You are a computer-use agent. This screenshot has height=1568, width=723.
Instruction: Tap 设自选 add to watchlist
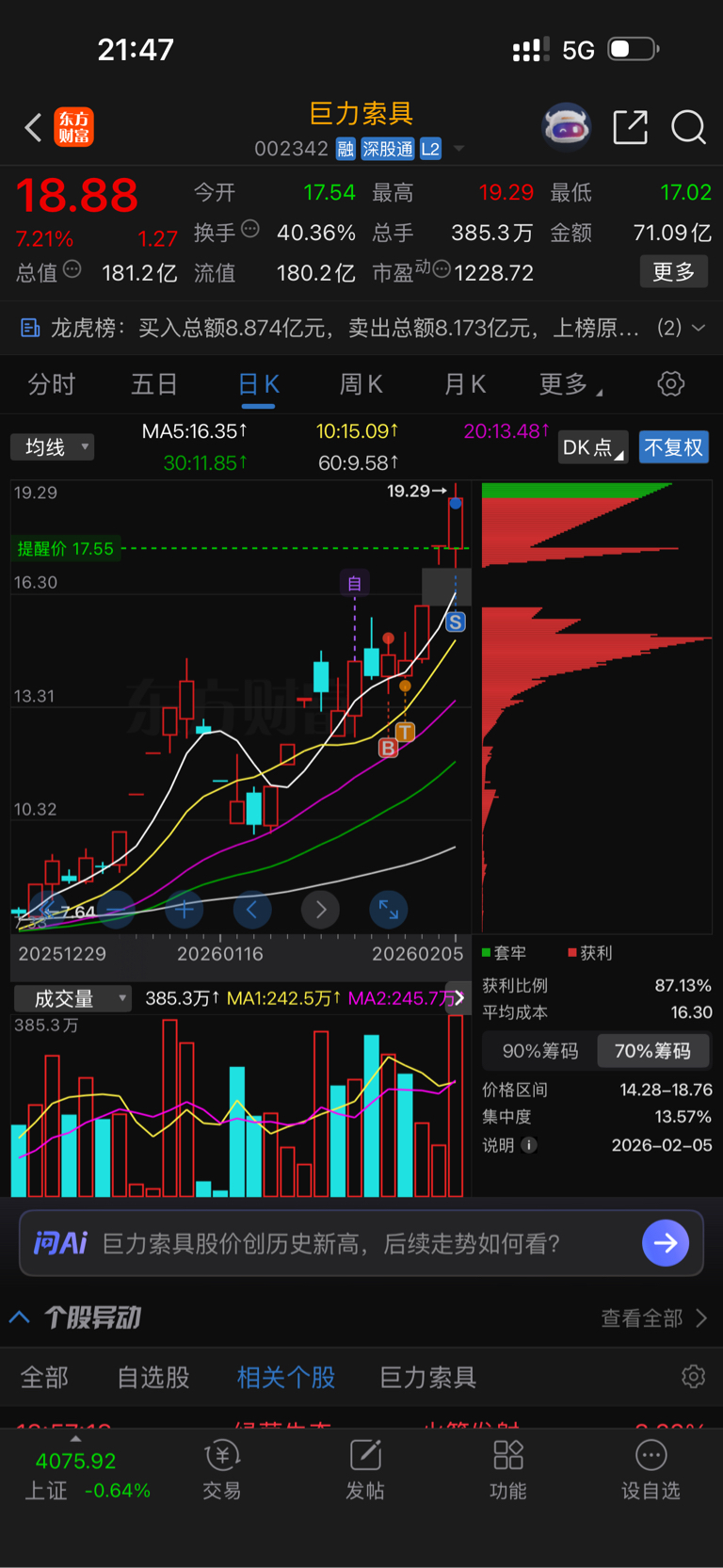651,1469
